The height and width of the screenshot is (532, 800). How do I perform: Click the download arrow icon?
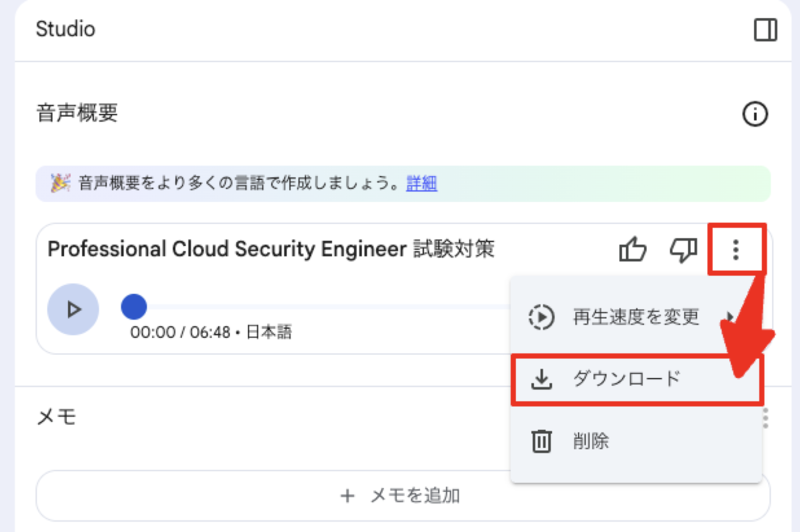541,379
